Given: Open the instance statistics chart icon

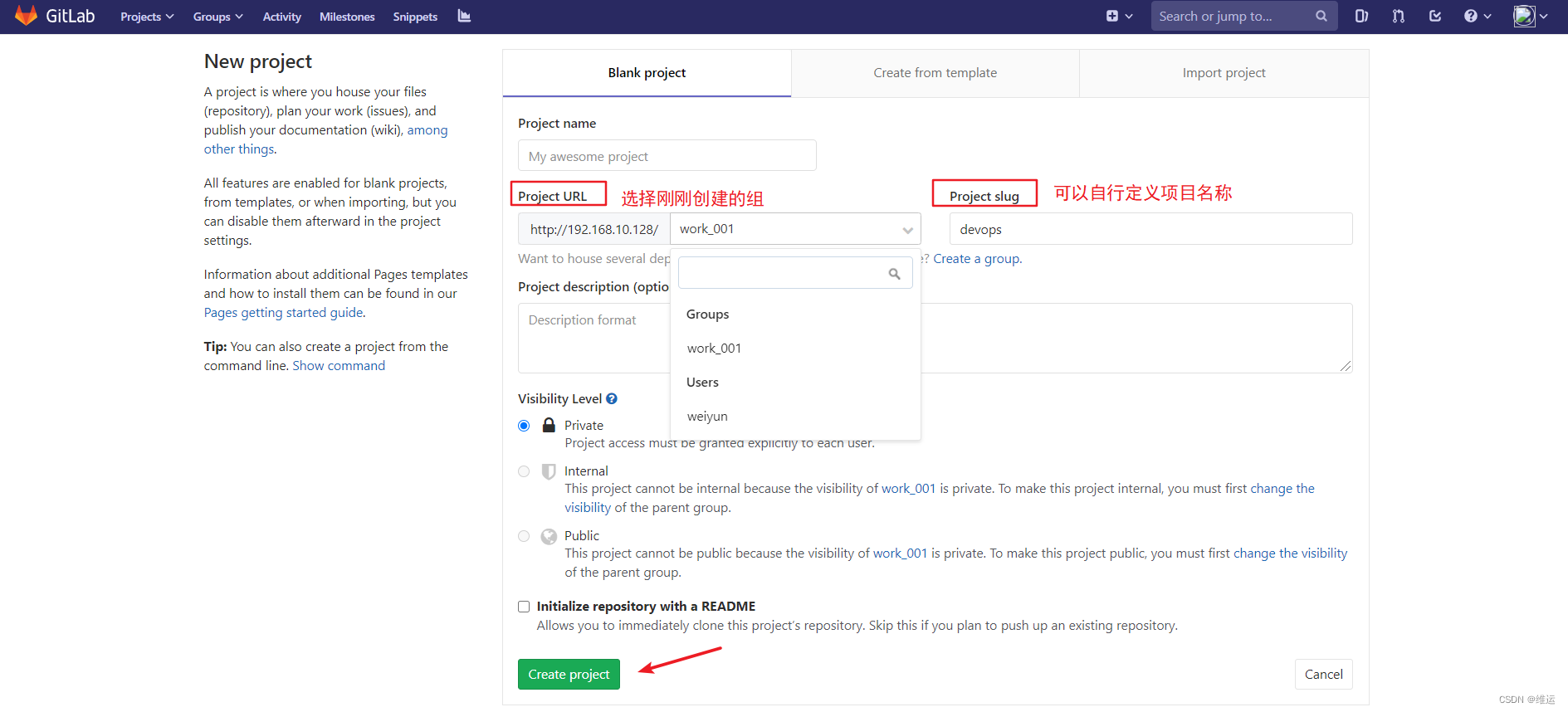Looking at the screenshot, I should click(x=464, y=16).
